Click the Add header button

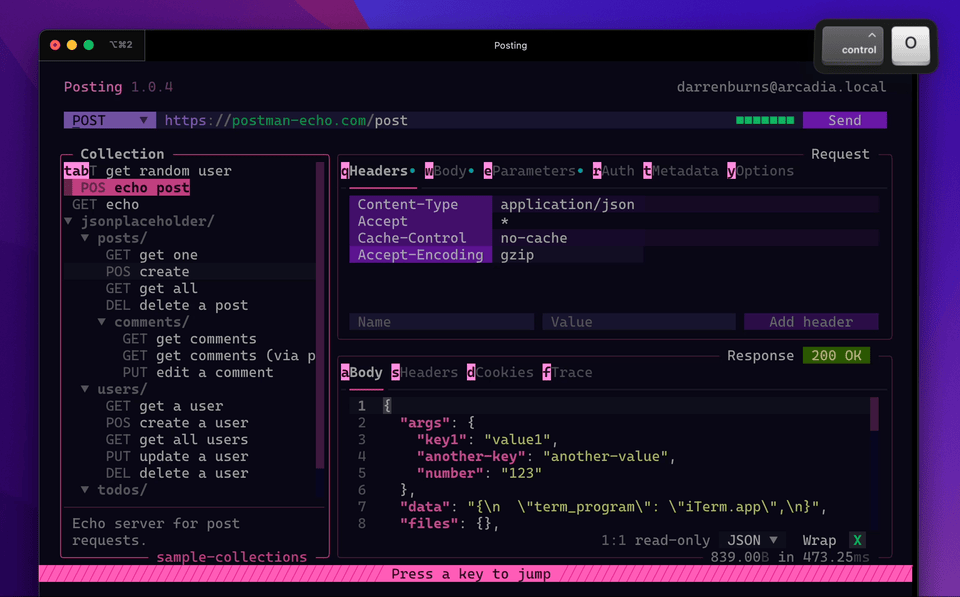(x=811, y=322)
